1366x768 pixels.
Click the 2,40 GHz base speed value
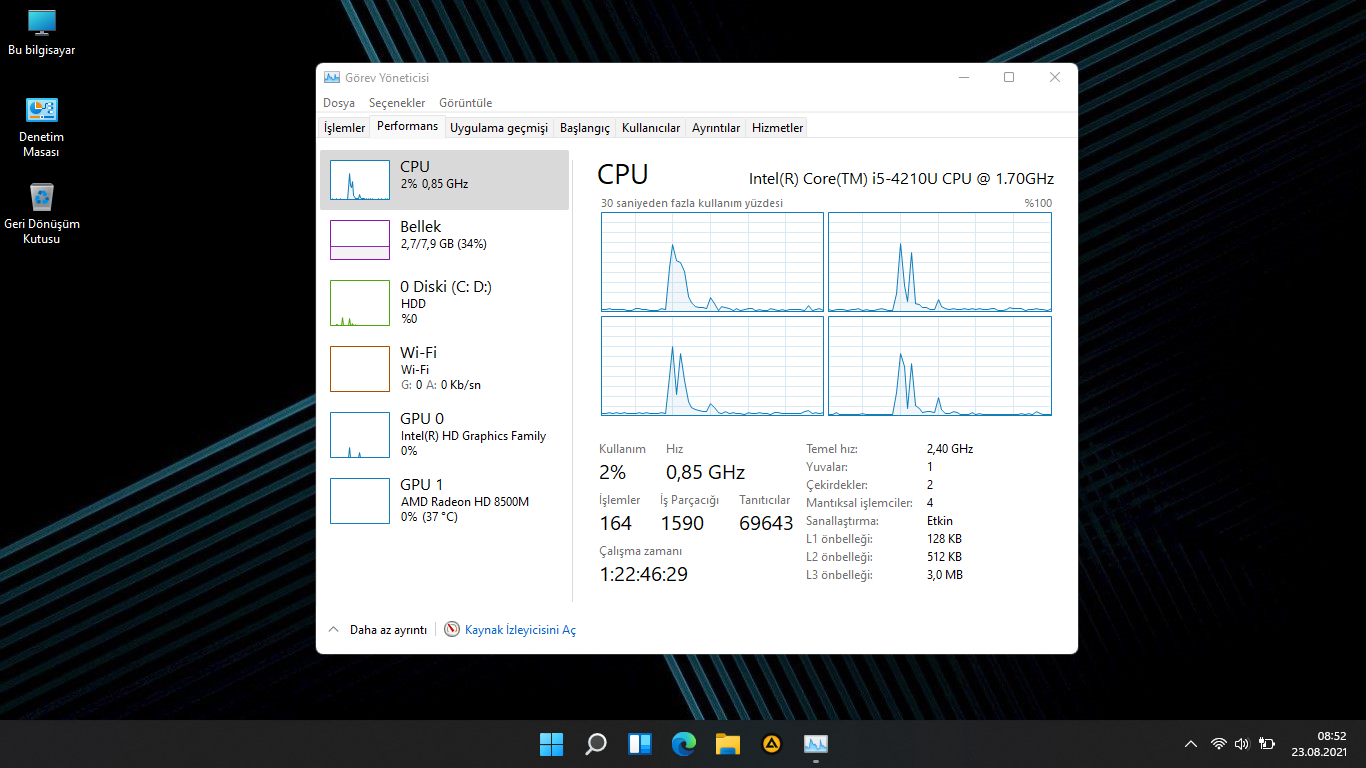pyautogui.click(x=950, y=449)
